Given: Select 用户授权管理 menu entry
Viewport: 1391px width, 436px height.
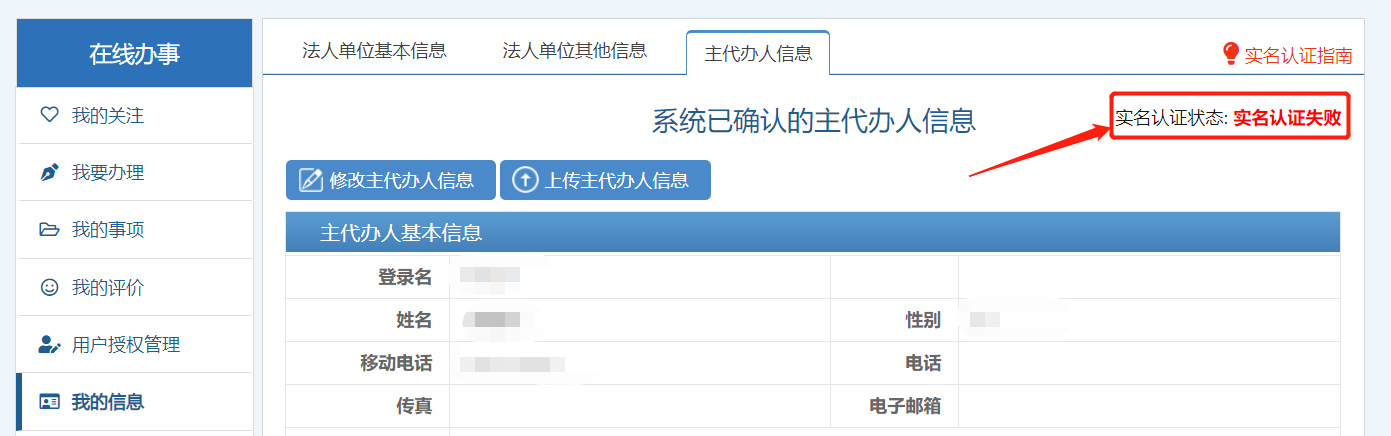Looking at the screenshot, I should 126,345.
